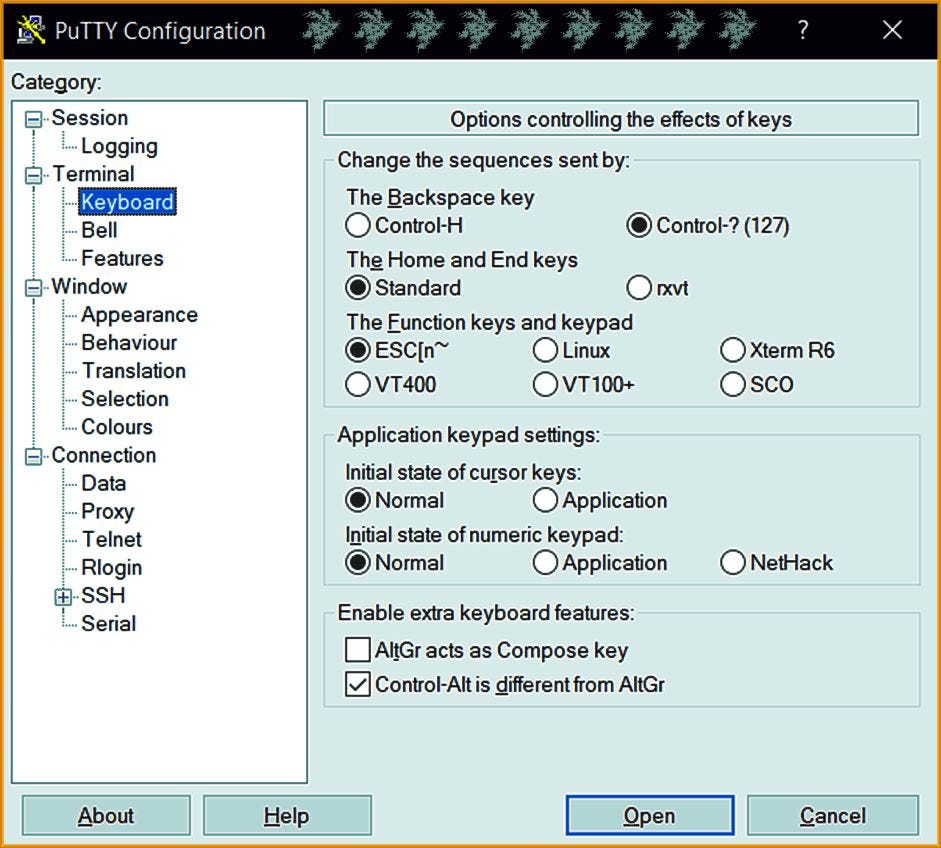
Task: Select Control-H for the Backspace key
Action: (357, 225)
